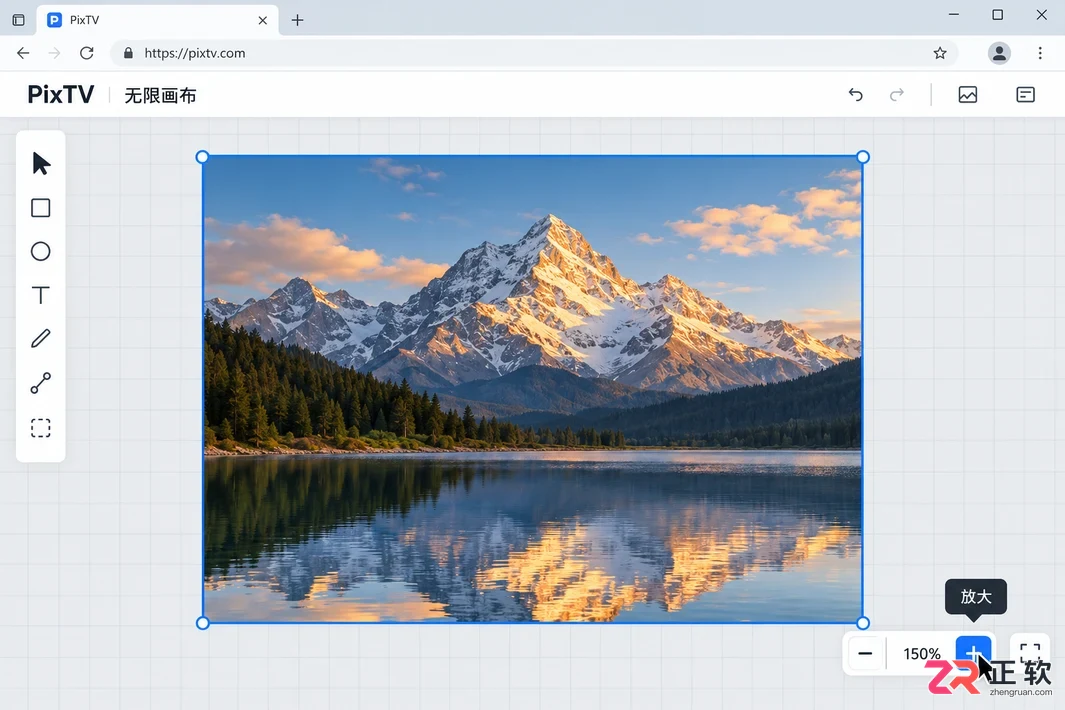
Task: Redo the canvas action
Action: [897, 94]
